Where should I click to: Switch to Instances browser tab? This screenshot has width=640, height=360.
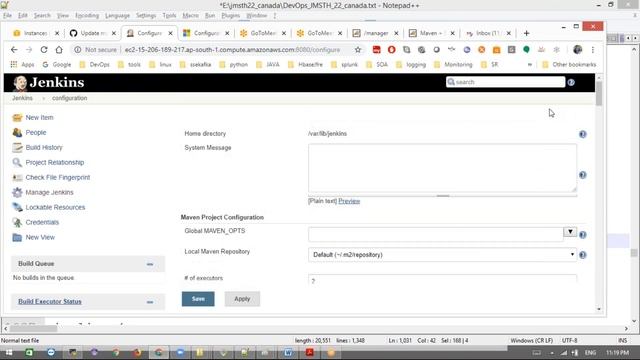pos(35,33)
